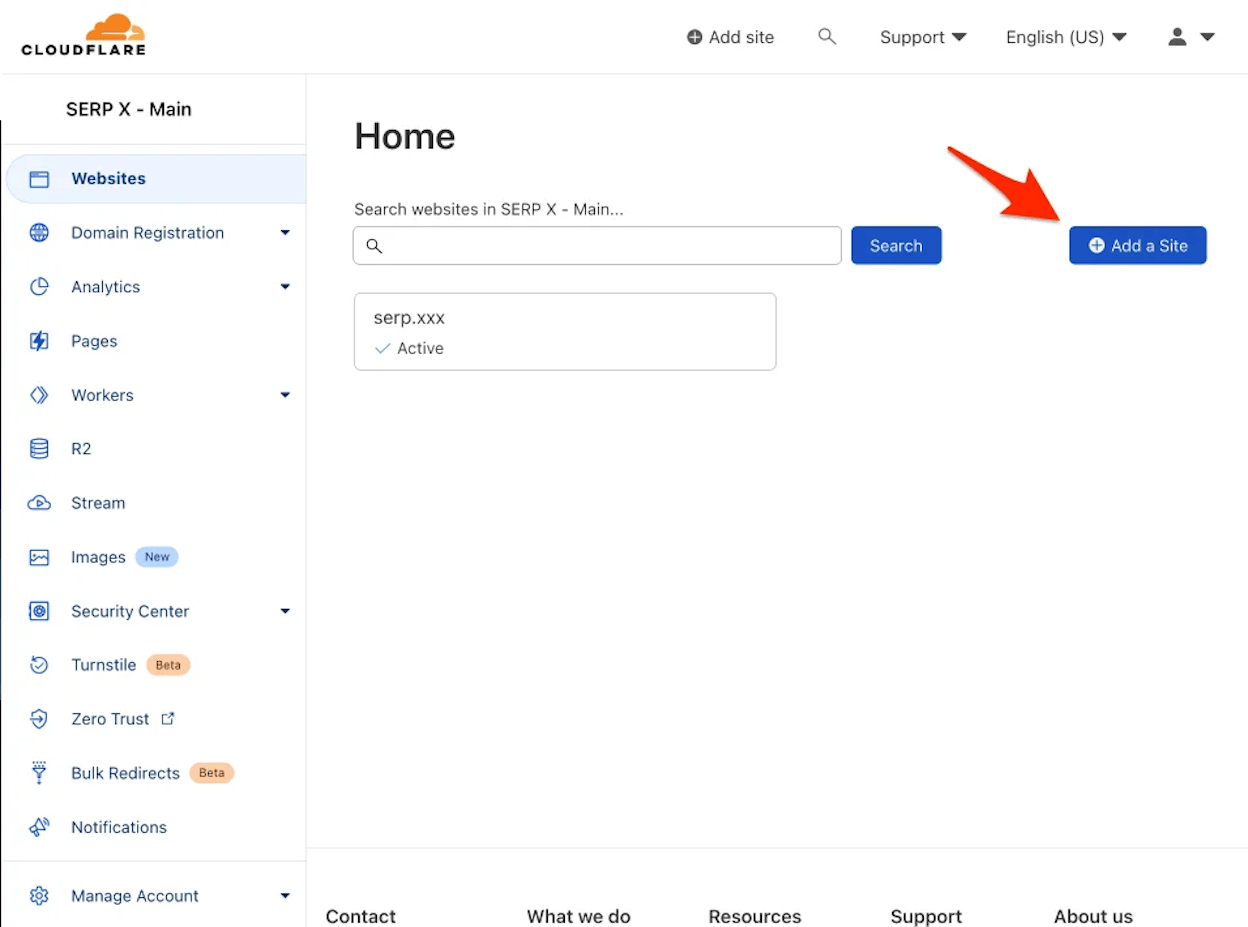Click the Resources footer heading
The image size is (1248, 927).
[755, 916]
